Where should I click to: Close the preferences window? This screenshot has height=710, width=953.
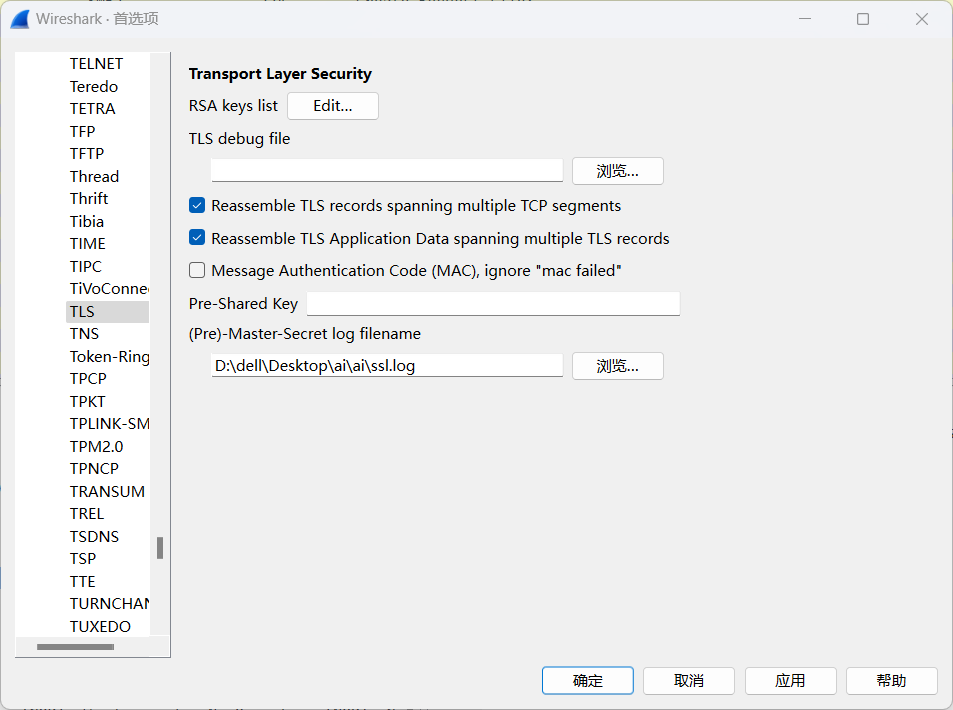click(922, 19)
